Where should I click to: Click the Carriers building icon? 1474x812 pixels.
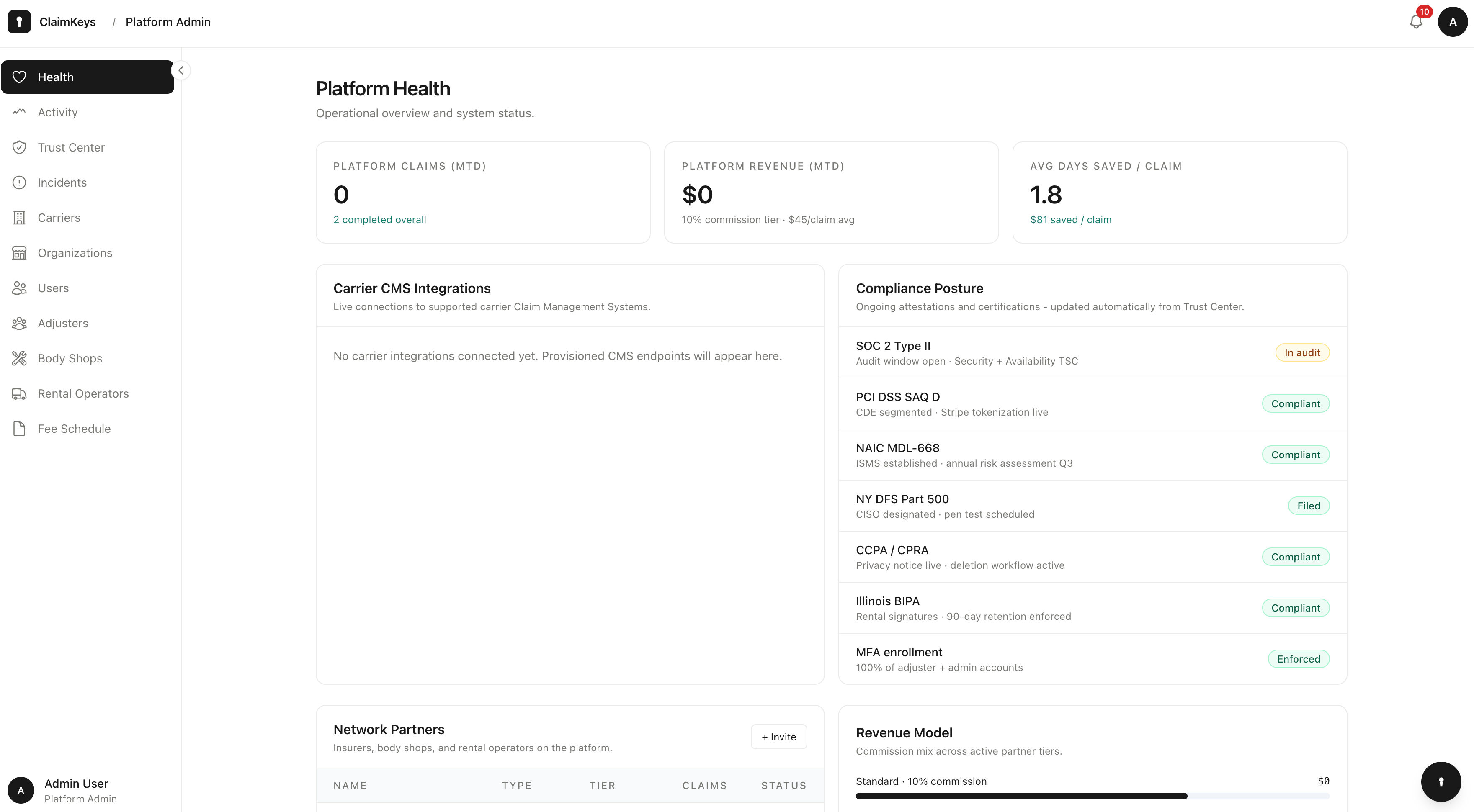[19, 217]
